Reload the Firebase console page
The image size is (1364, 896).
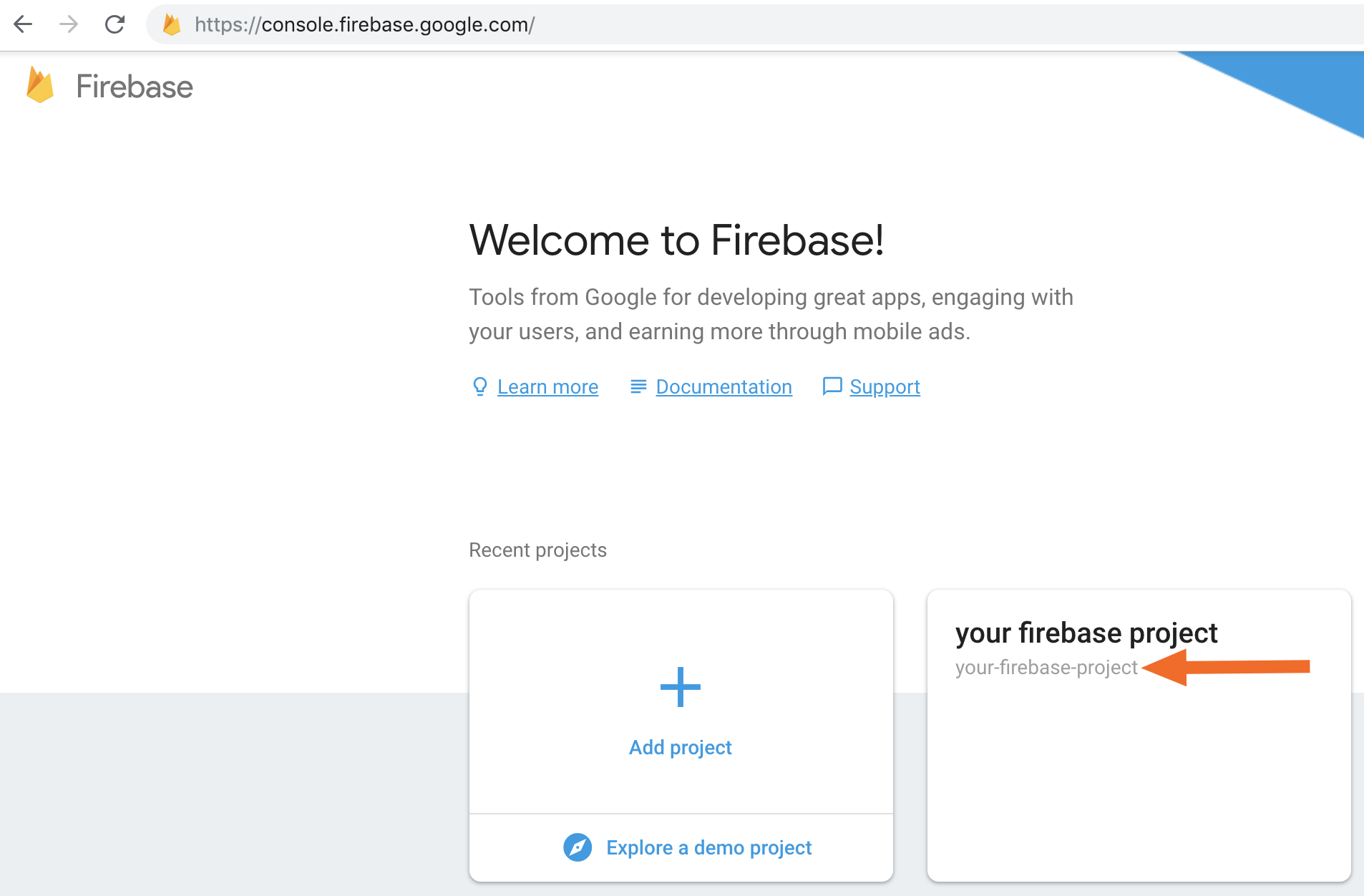(x=115, y=24)
